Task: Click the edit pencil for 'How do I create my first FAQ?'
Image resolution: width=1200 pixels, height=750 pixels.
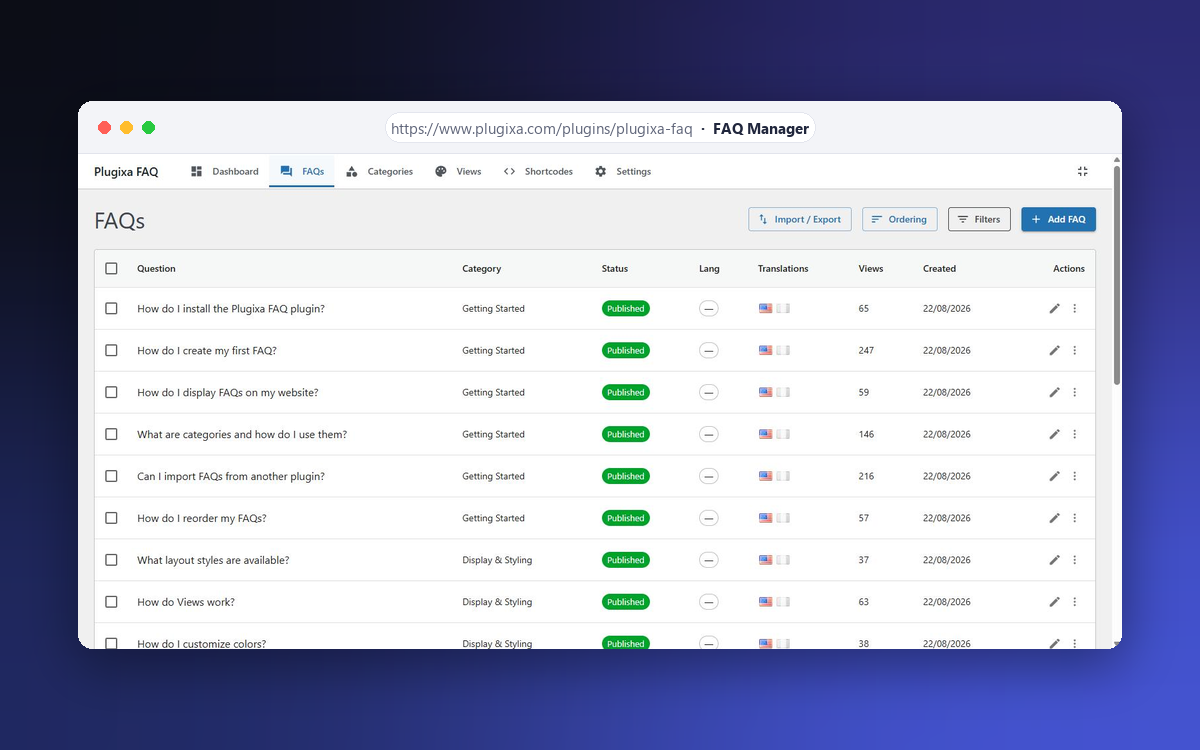Action: click(1054, 351)
